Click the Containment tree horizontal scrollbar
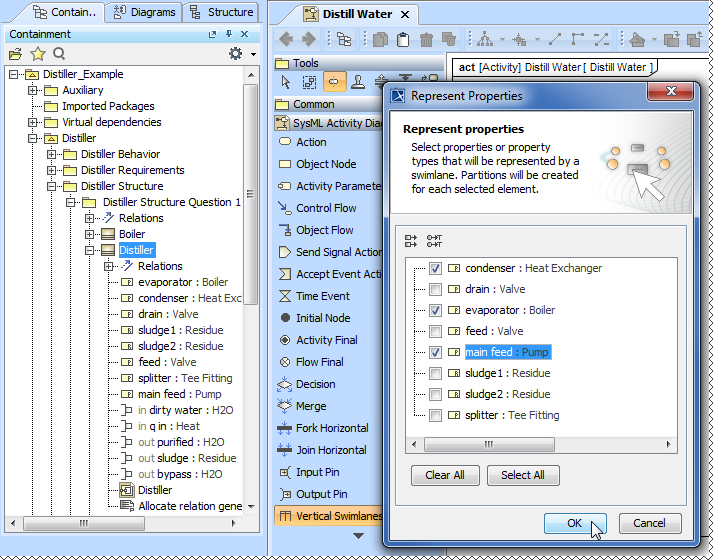The image size is (713, 560). pyautogui.click(x=84, y=523)
